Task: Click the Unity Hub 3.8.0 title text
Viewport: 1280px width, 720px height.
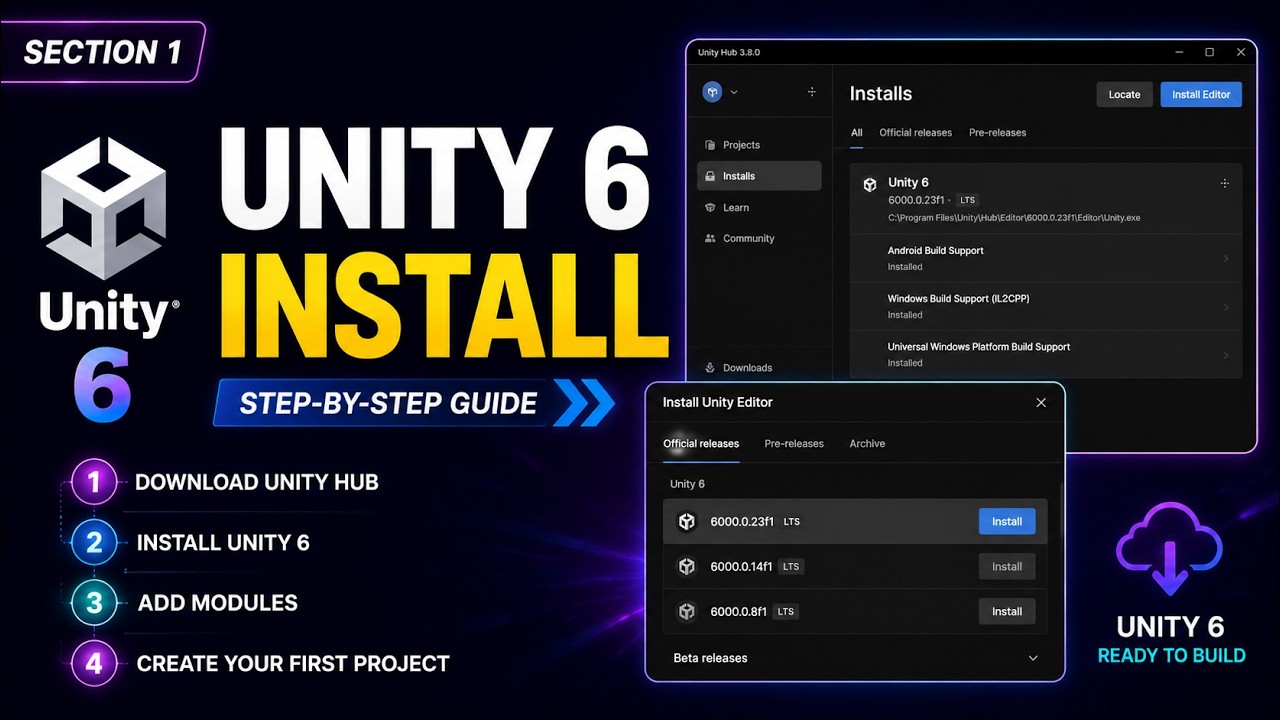Action: click(x=728, y=52)
